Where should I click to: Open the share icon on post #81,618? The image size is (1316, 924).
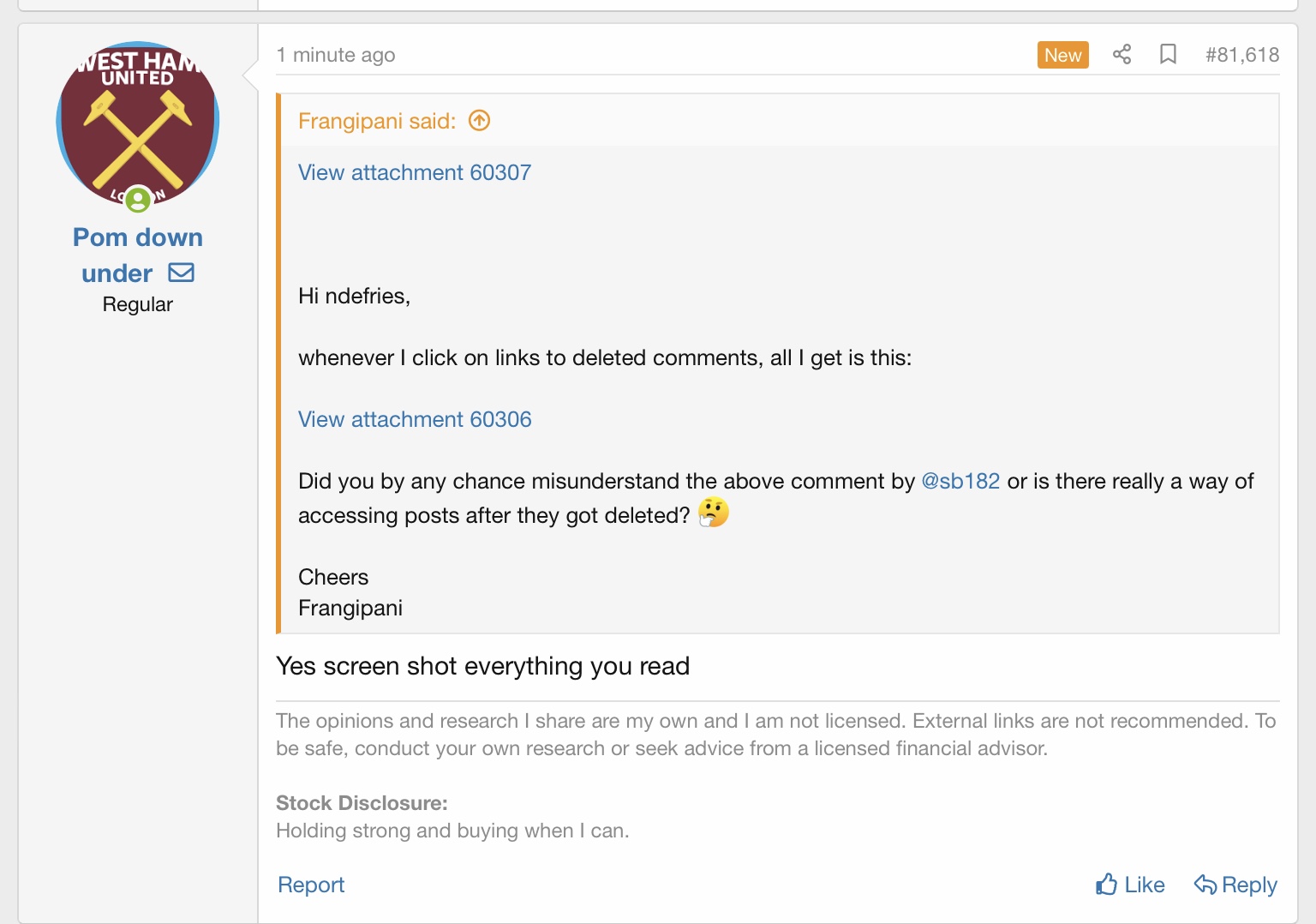click(x=1122, y=55)
